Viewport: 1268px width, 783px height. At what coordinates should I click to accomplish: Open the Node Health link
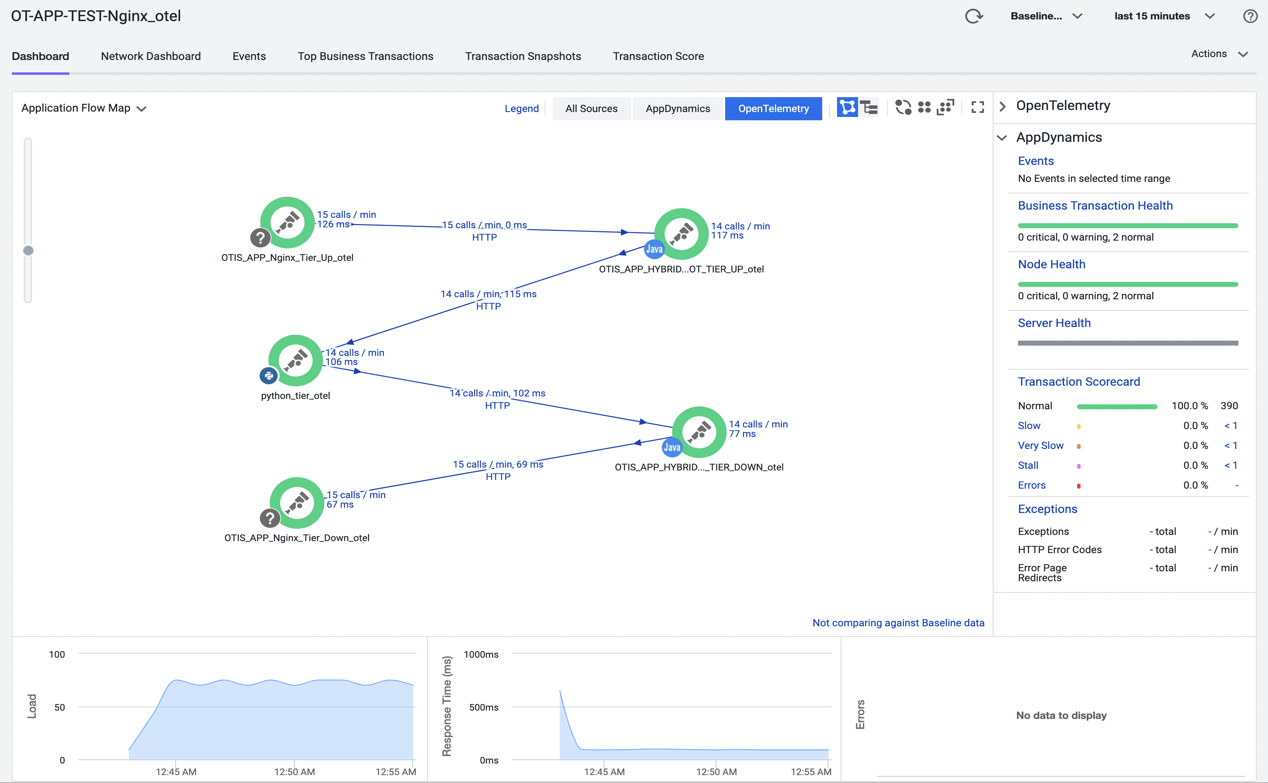[x=1051, y=264]
